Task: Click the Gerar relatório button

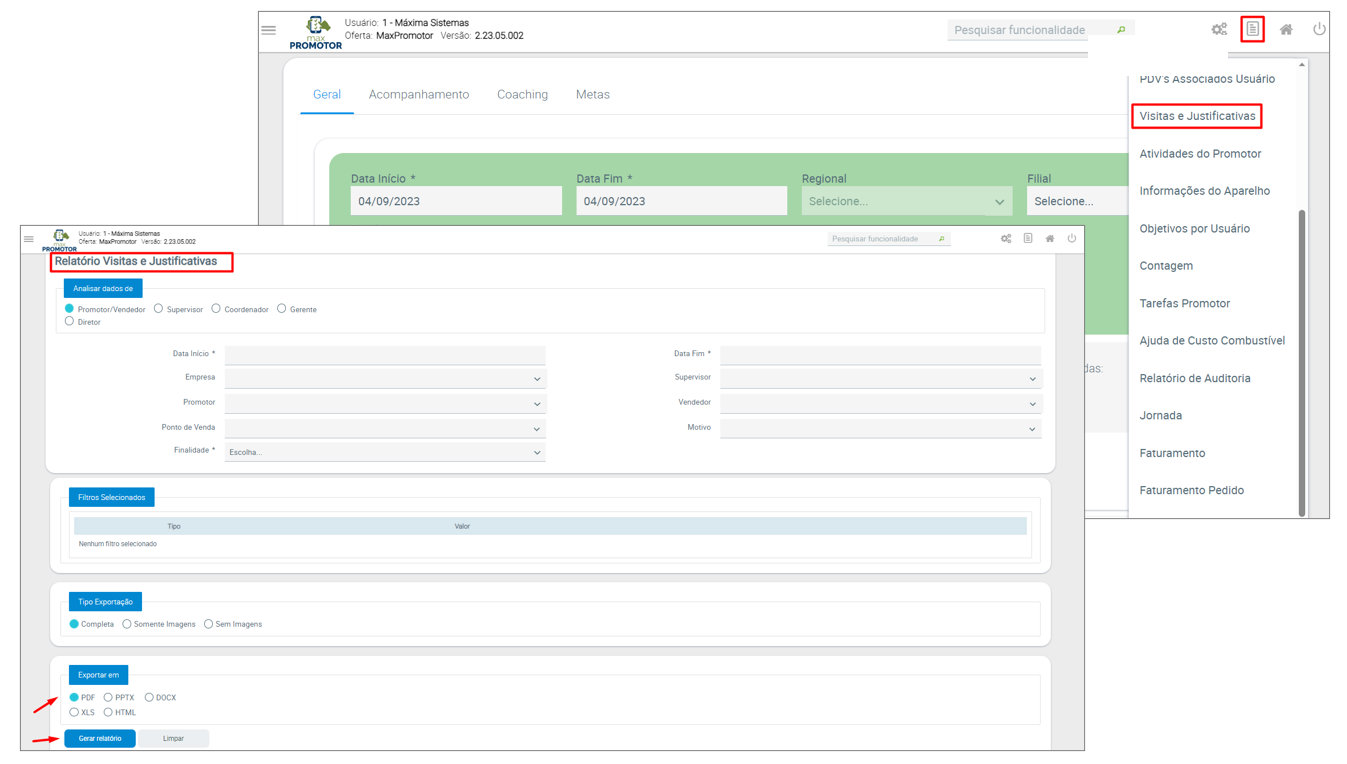Action: [100, 738]
